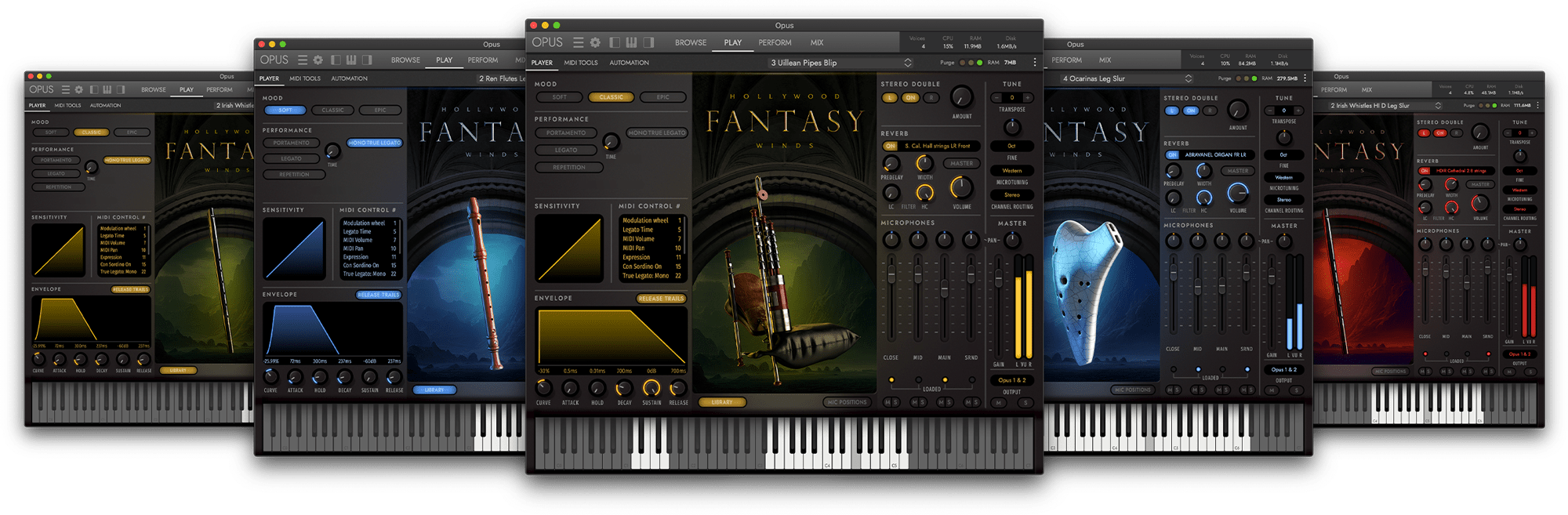Open the AUTOMATION tab in the center window
The image size is (1568, 515).
coord(629,63)
